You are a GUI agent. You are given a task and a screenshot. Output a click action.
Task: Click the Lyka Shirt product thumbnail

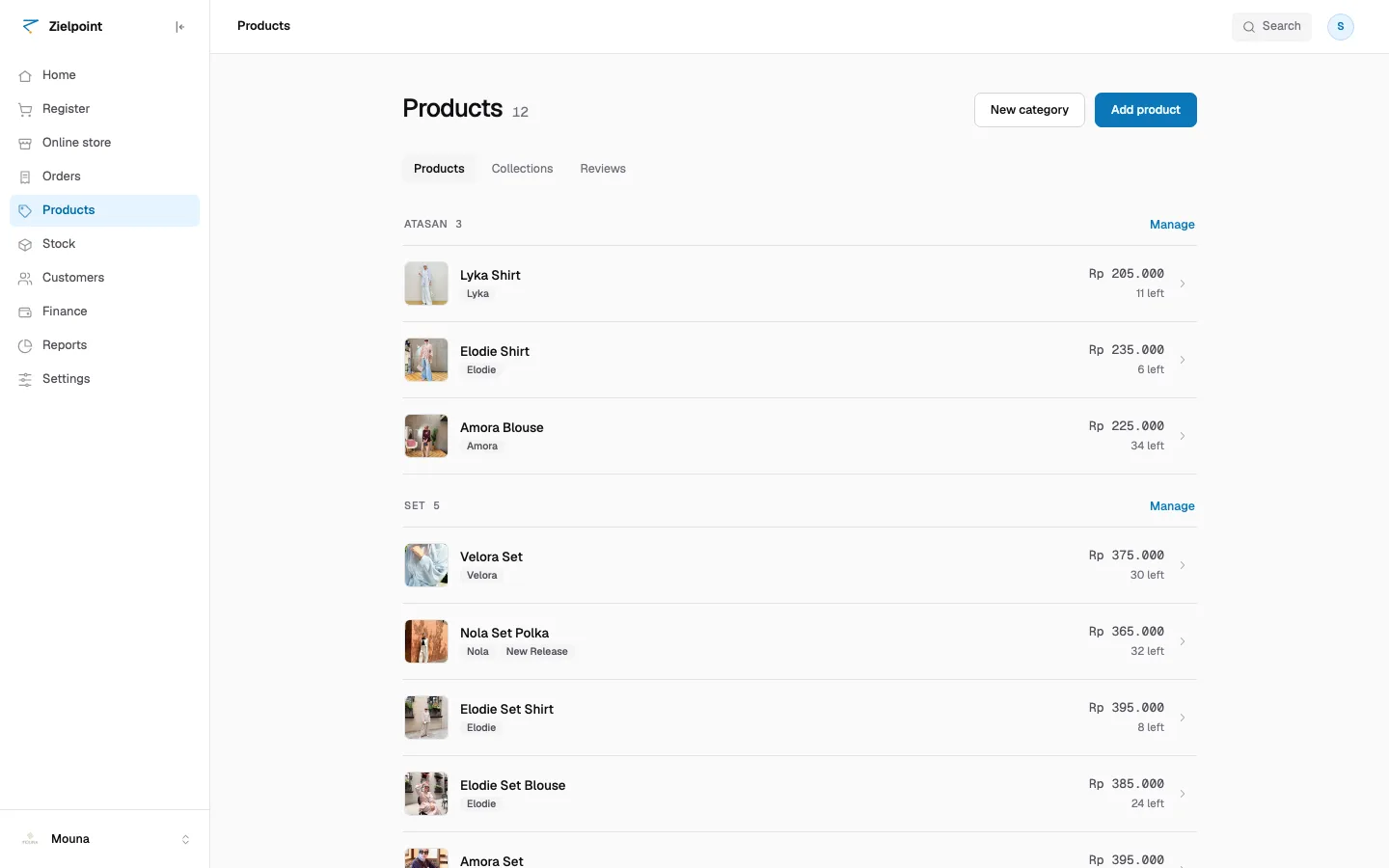click(426, 284)
